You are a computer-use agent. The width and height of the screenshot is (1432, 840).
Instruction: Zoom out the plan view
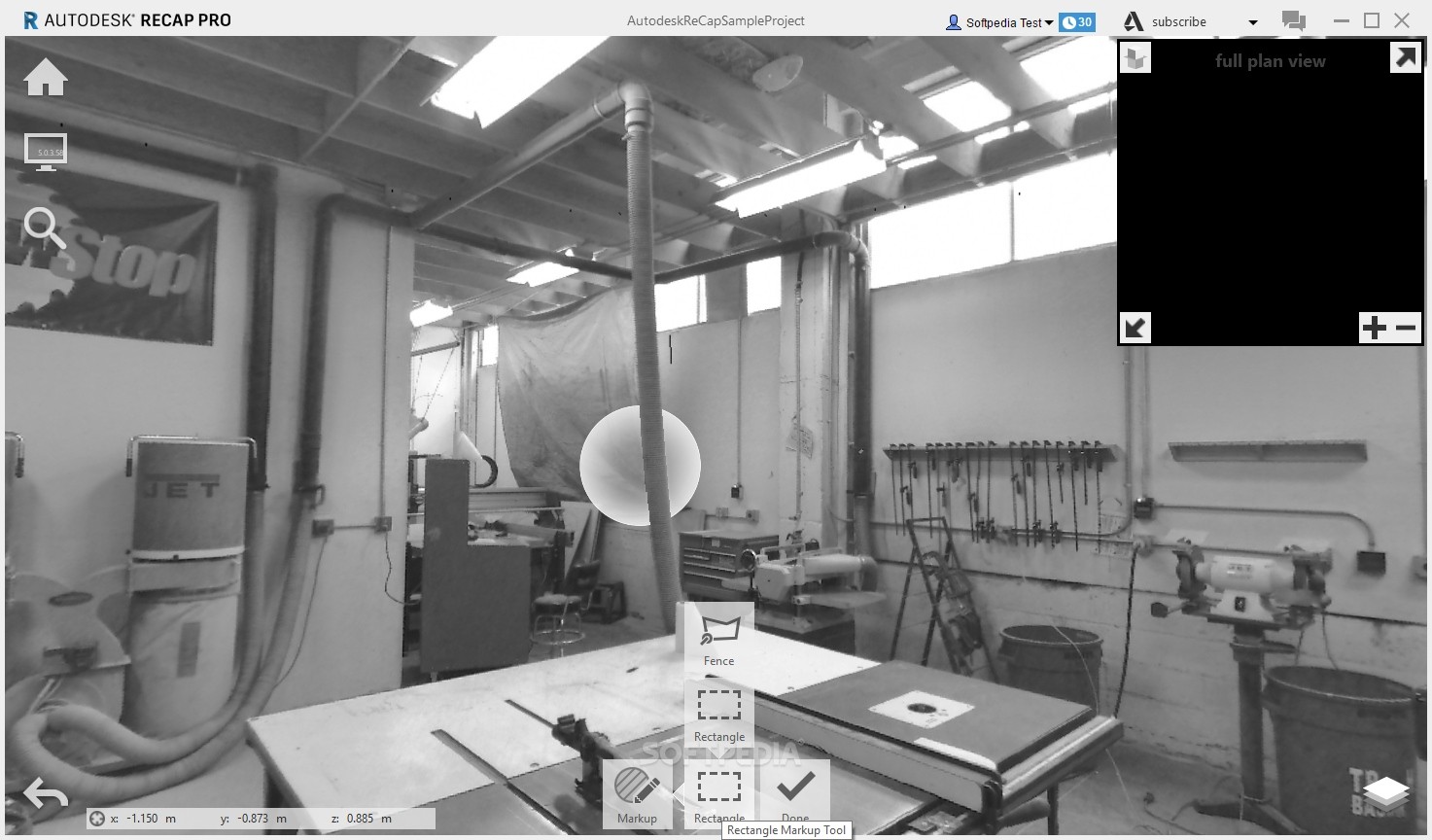click(1406, 328)
